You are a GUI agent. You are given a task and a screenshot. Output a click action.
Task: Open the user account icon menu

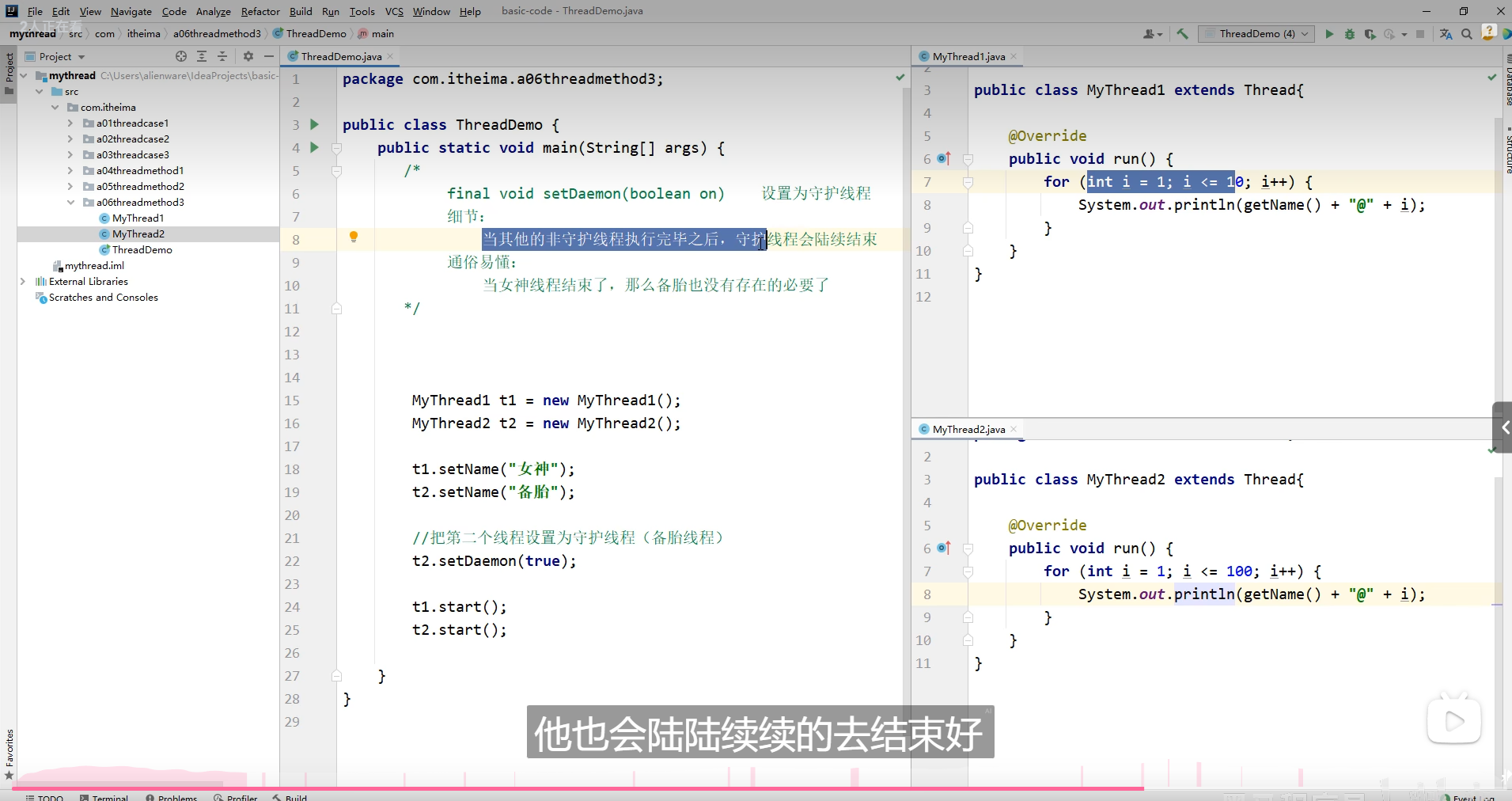click(1152, 34)
